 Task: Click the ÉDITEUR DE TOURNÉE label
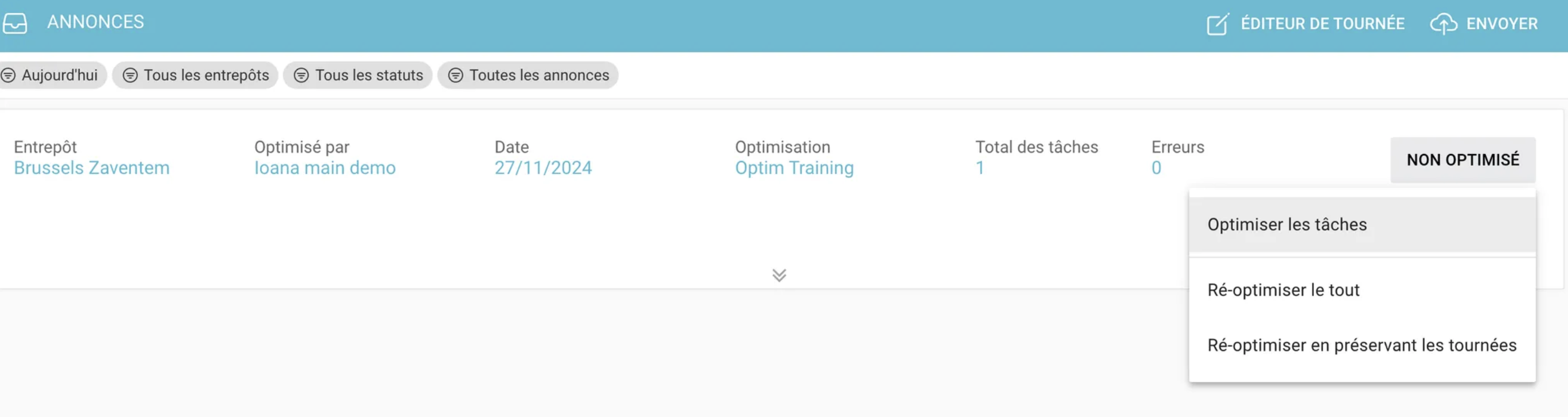1323,23
